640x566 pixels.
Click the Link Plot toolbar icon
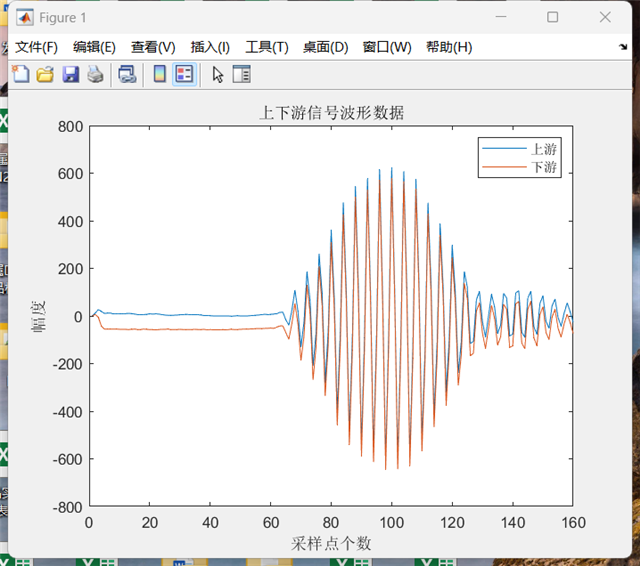127,74
